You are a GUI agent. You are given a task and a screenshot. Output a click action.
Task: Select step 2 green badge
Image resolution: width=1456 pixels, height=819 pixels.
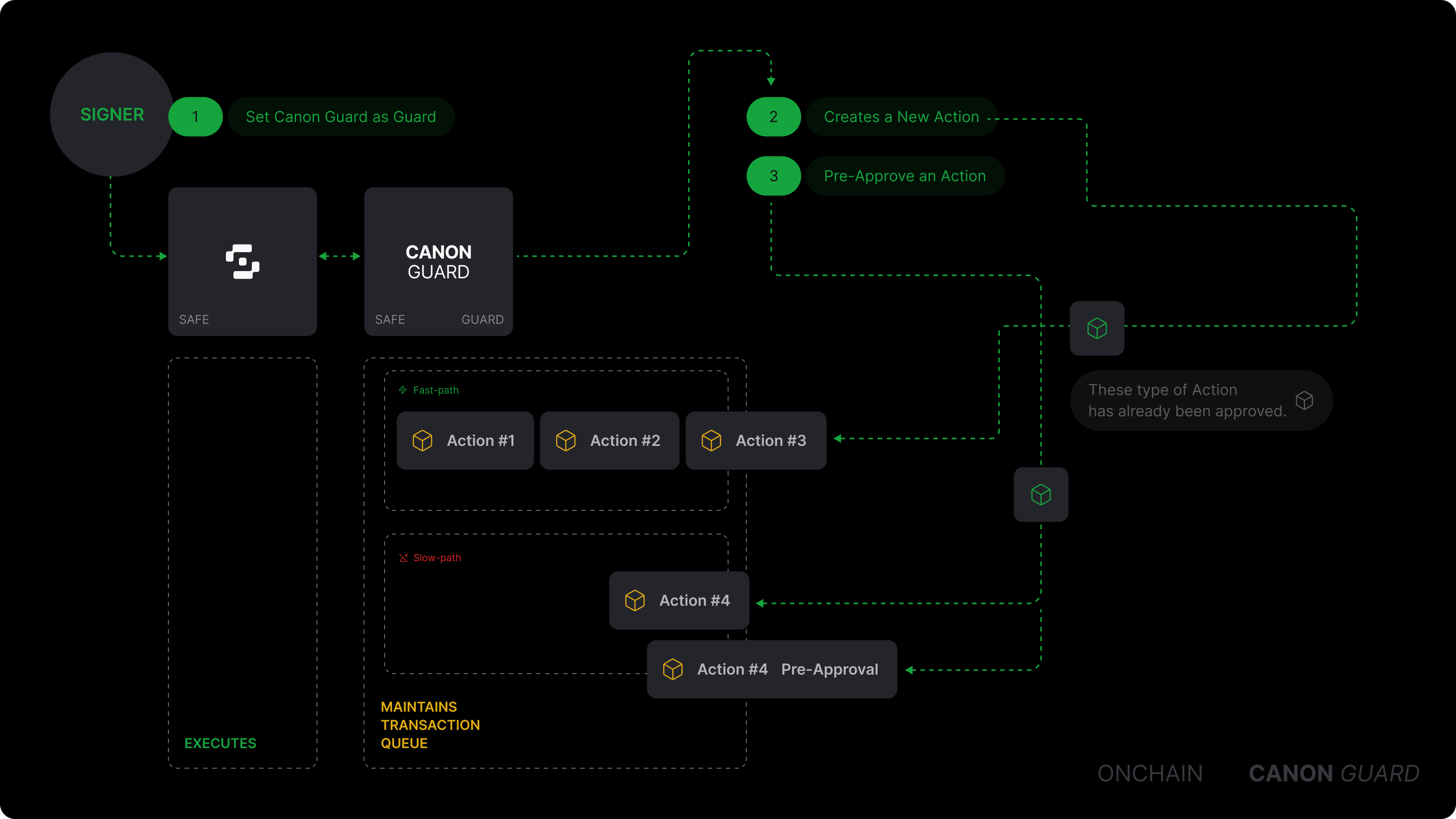[x=773, y=117]
